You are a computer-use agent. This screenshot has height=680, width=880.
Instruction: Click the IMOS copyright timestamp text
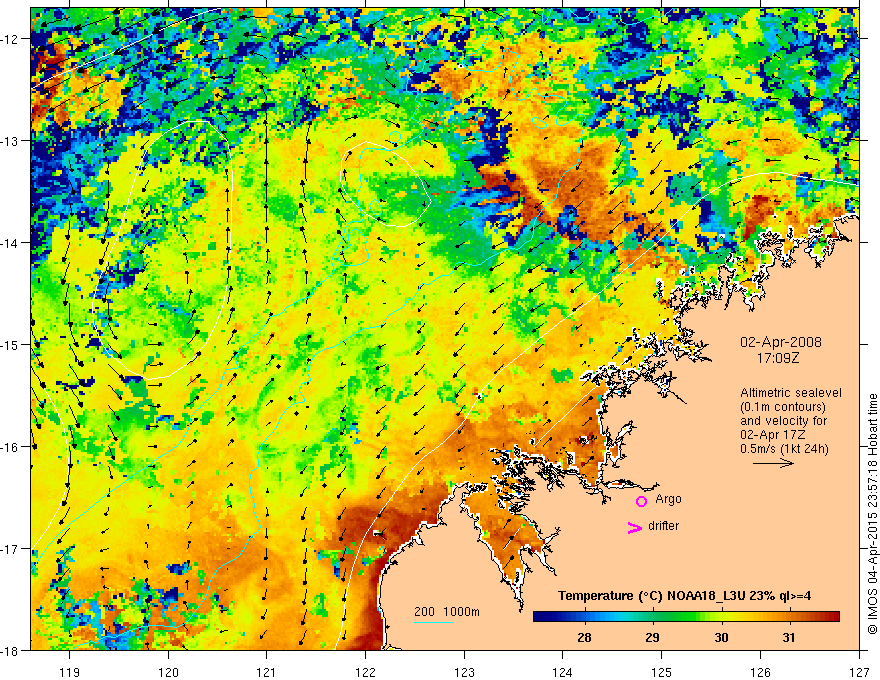click(x=873, y=515)
